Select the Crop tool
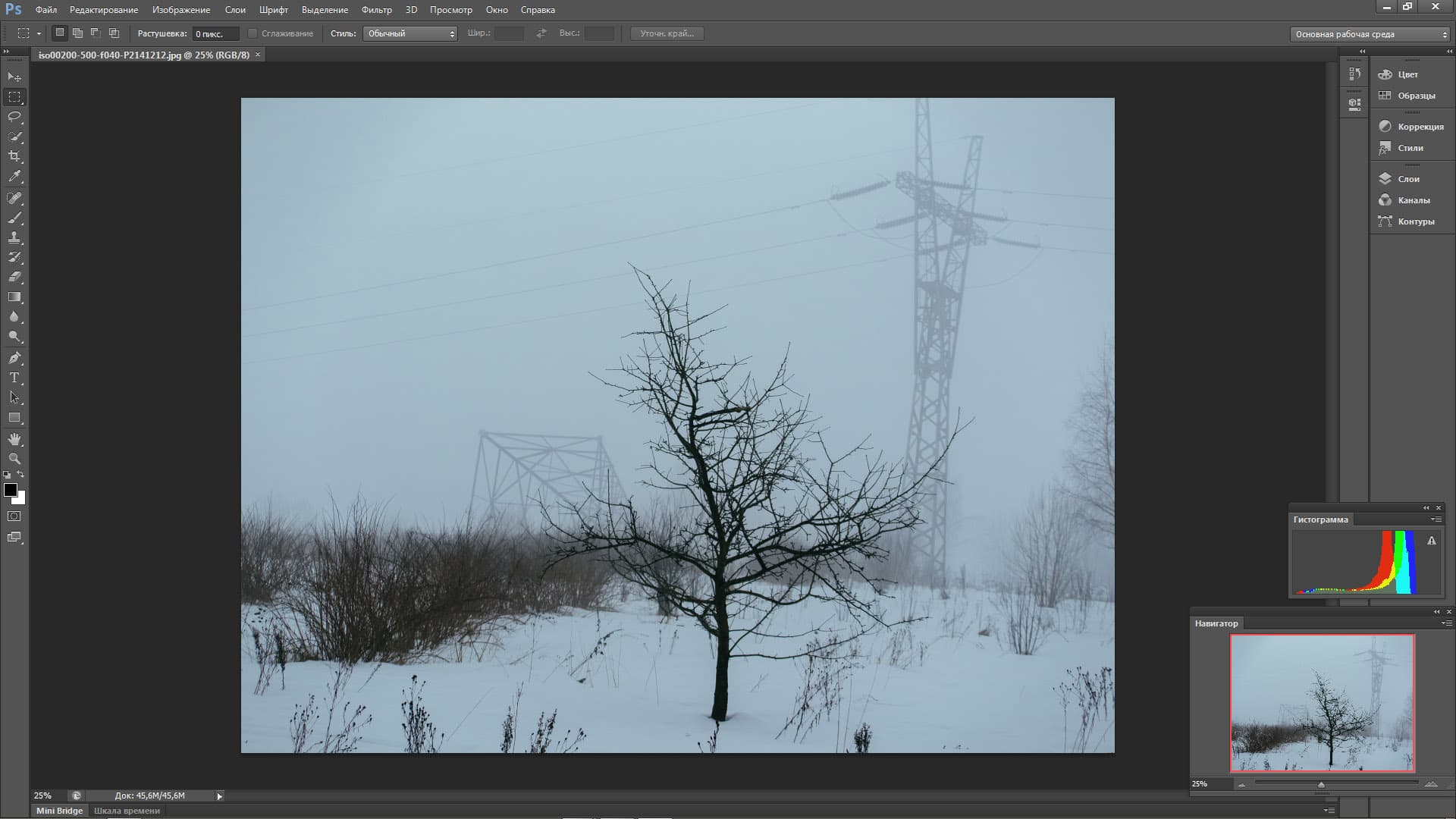The width and height of the screenshot is (1456, 819). (14, 156)
